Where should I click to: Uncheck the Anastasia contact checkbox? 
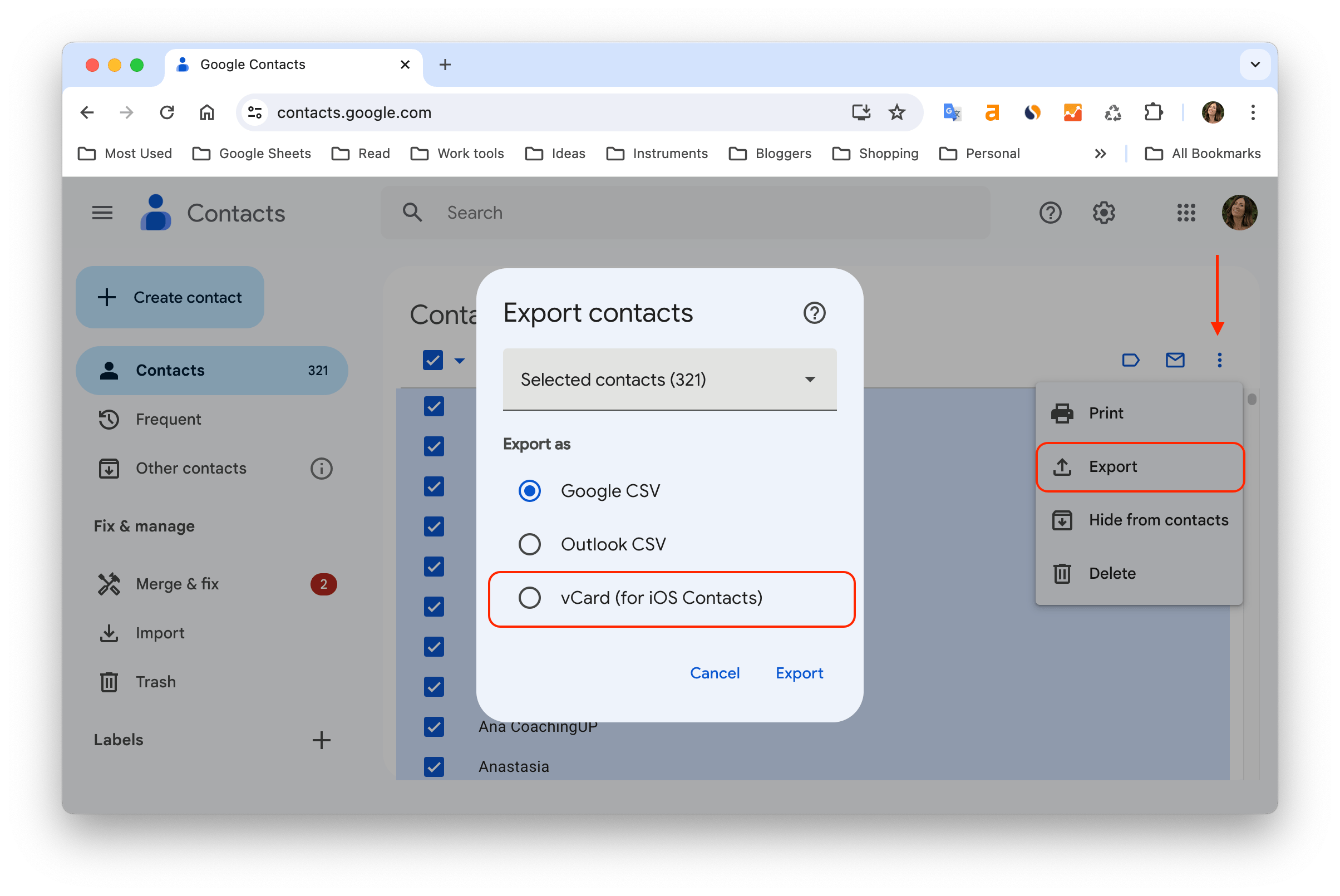433,767
